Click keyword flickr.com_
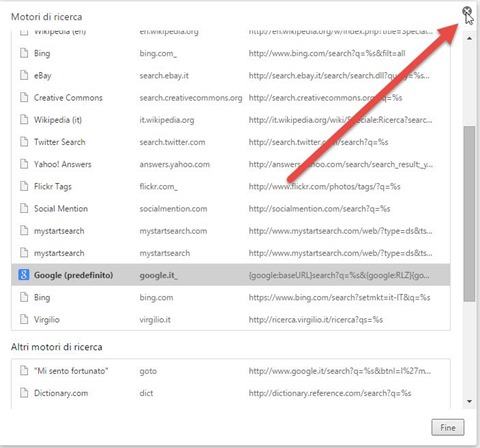Screen dimensions: 480x448 click(158, 187)
